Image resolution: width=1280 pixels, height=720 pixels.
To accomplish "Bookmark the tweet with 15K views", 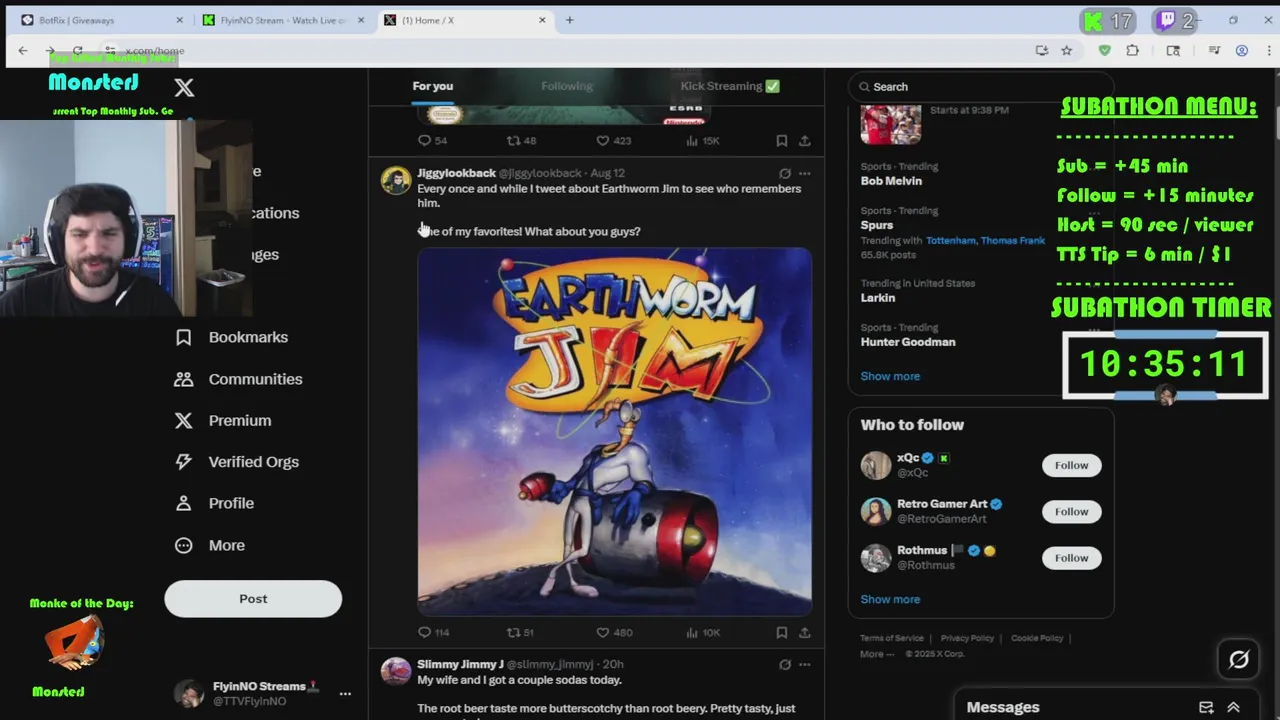I will tap(782, 141).
